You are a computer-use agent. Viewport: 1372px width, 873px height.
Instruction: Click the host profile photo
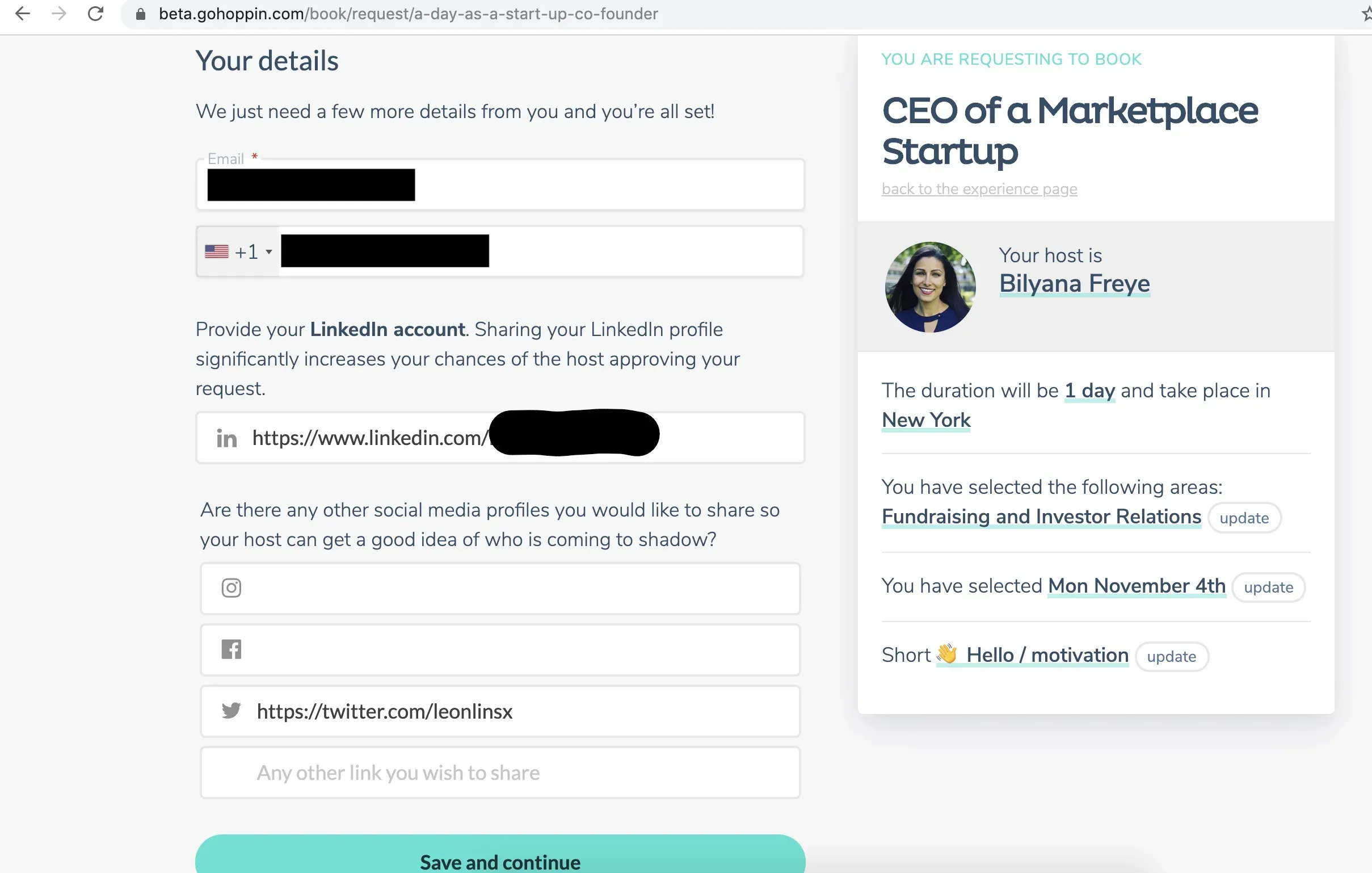coord(930,287)
